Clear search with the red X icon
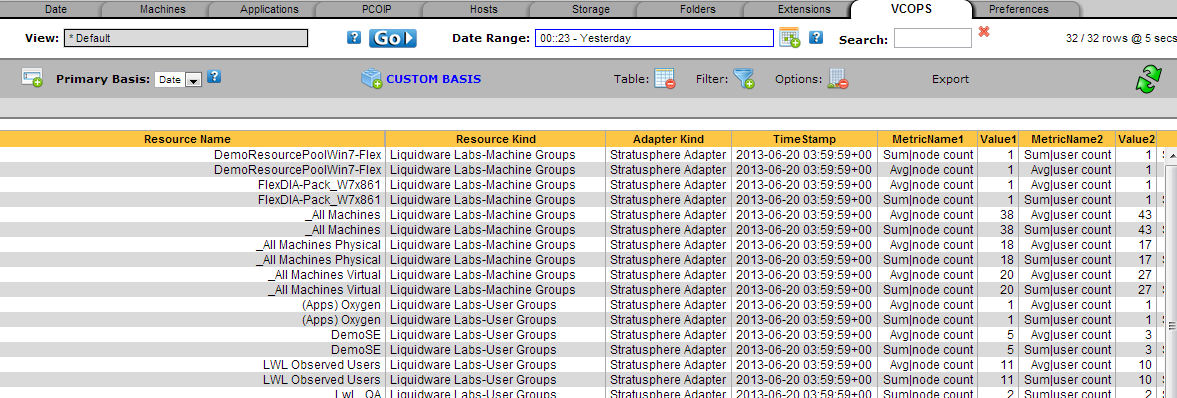Image resolution: width=1177 pixels, height=398 pixels. coord(984,32)
